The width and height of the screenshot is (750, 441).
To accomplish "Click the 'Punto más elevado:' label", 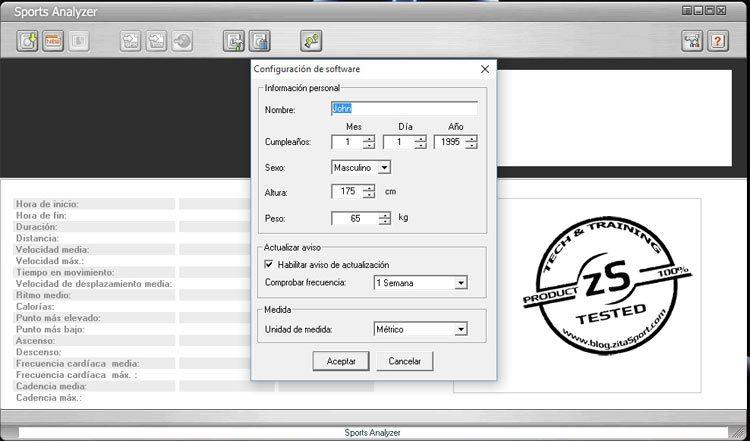I will 58,318.
